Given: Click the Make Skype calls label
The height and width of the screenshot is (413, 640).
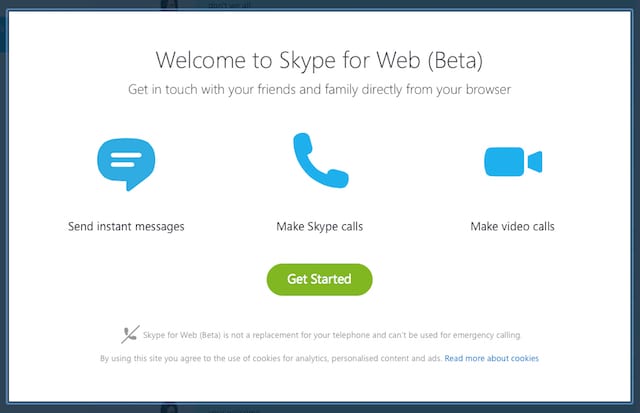Looking at the screenshot, I should [319, 227].
